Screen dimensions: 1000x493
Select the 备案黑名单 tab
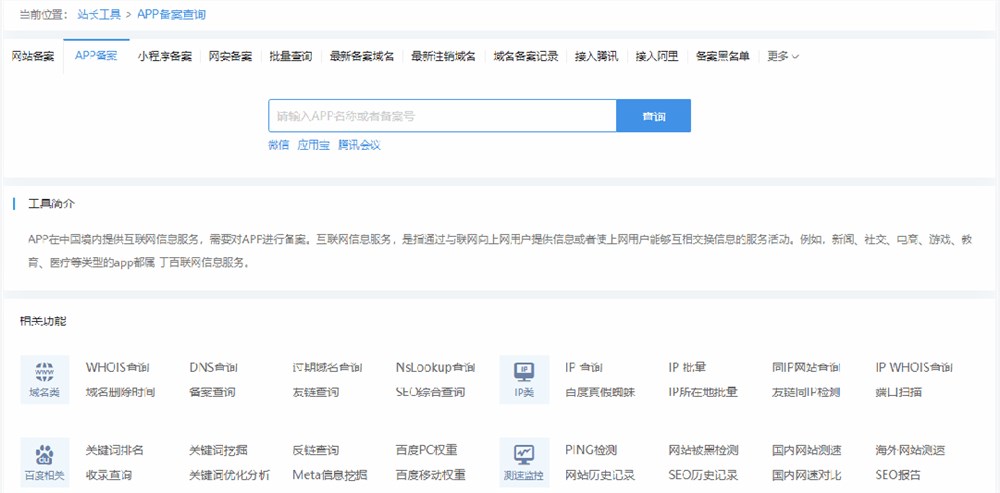click(x=722, y=56)
